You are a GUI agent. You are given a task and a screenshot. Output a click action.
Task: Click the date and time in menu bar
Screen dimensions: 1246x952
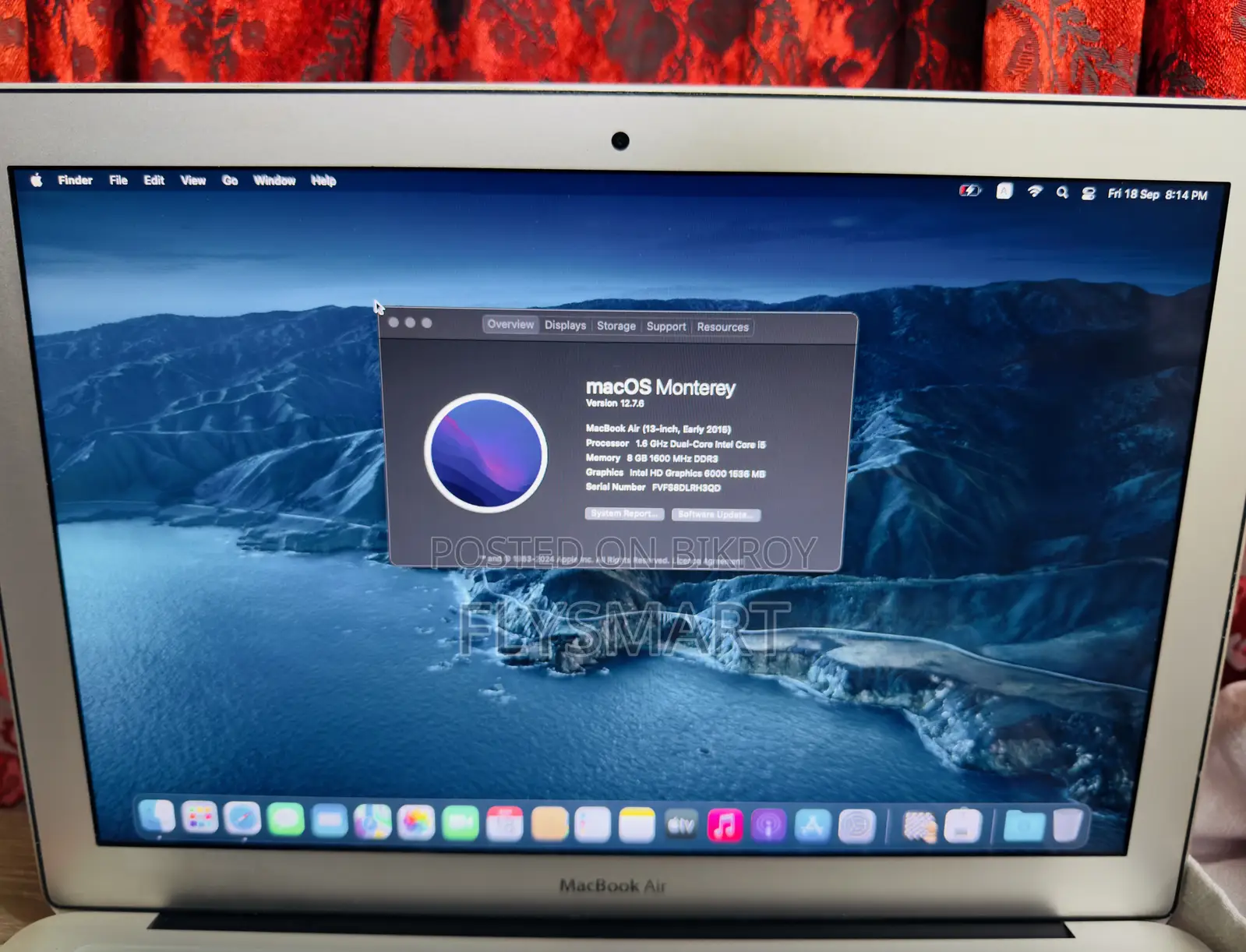[1157, 194]
